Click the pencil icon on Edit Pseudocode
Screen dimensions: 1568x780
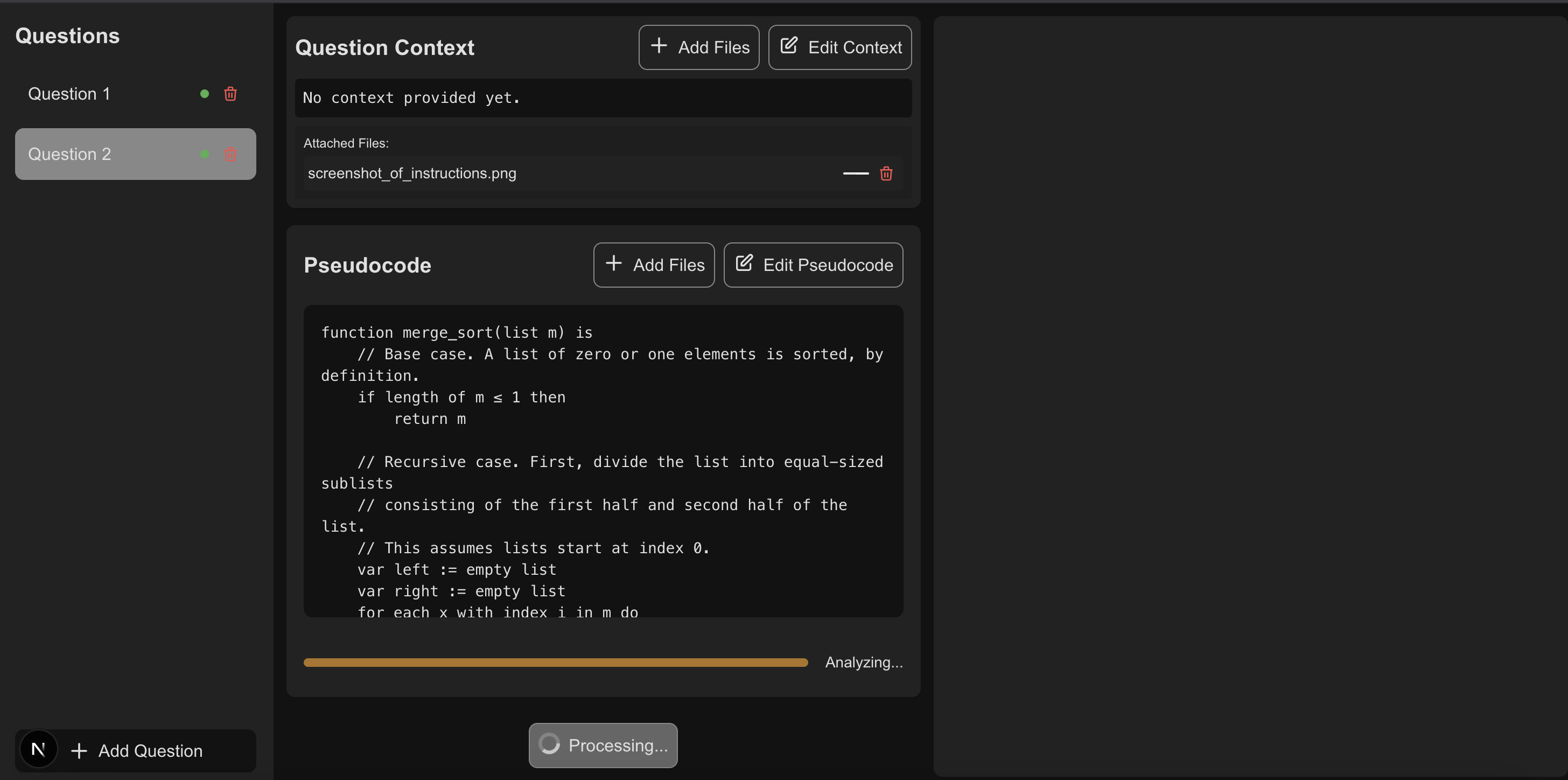pyautogui.click(x=744, y=263)
